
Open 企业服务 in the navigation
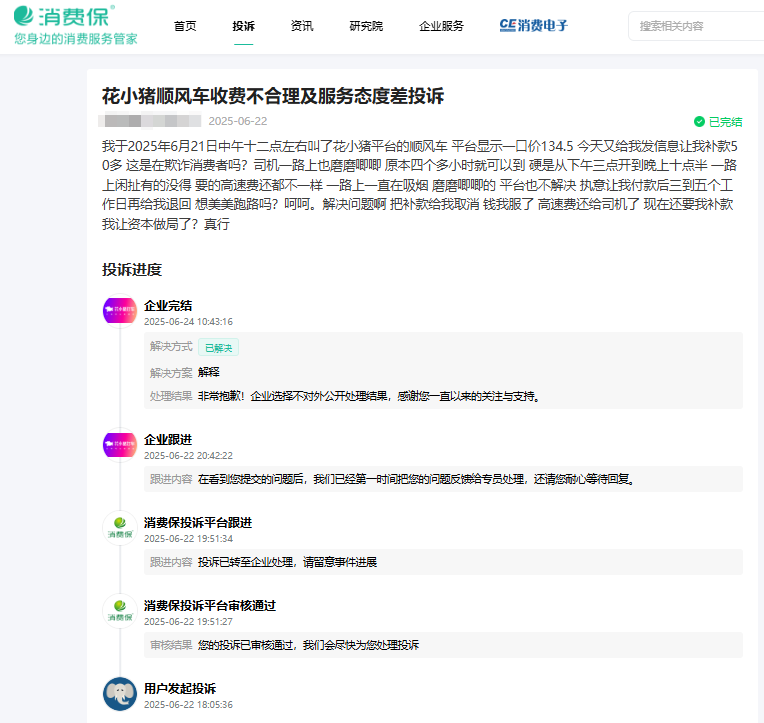(441, 26)
